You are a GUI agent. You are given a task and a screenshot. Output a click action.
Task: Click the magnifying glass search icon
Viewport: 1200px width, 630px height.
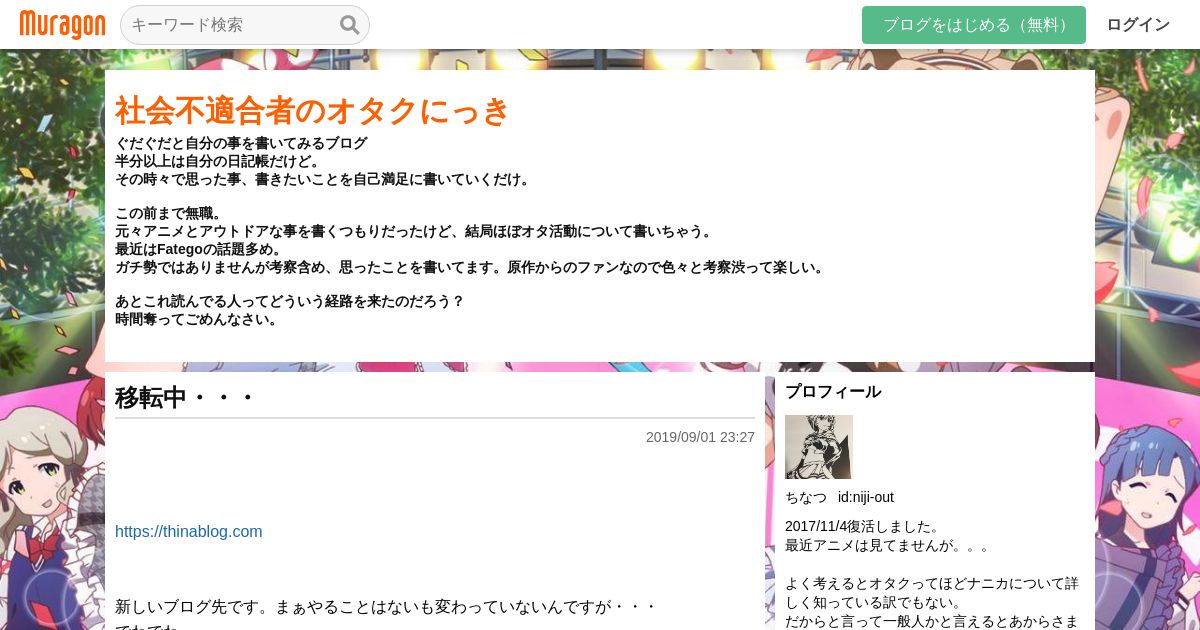click(349, 25)
